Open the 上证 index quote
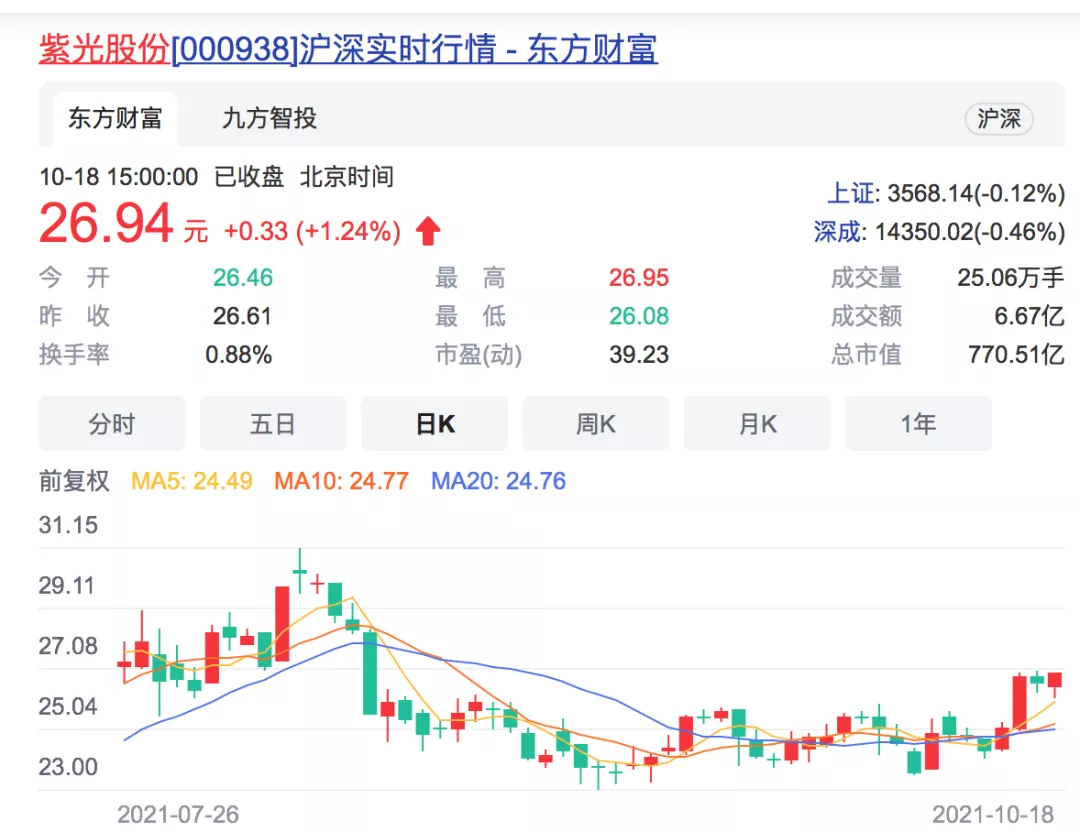Viewport: 1080px width, 832px height. tap(850, 193)
